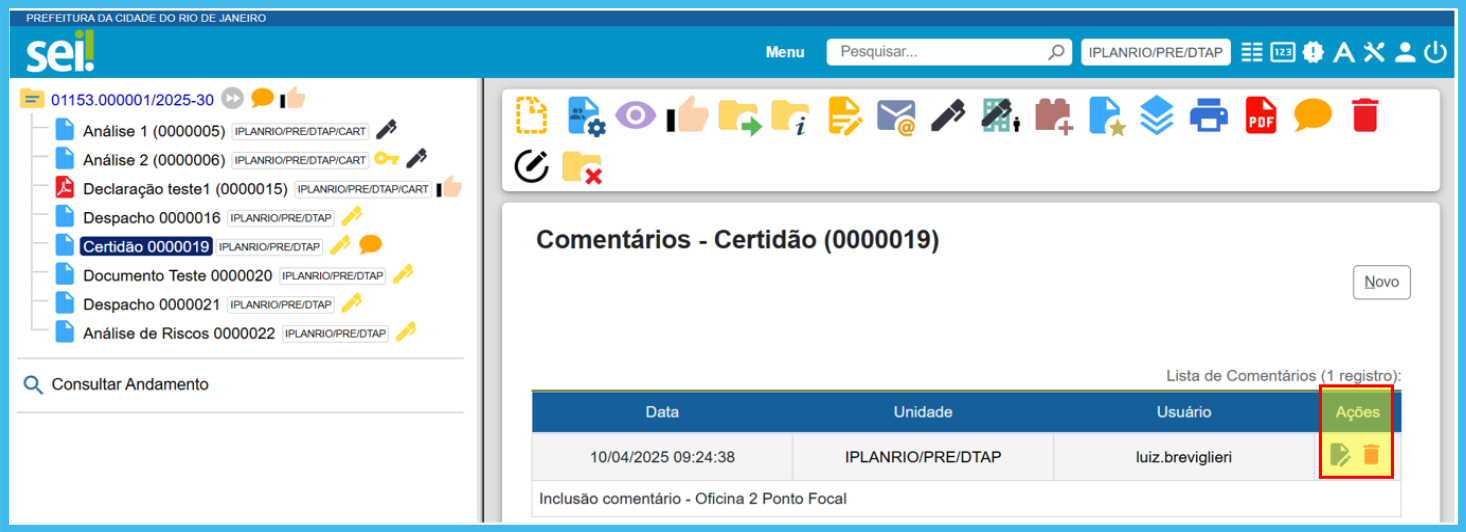Open the Menu in the top bar
The width and height of the screenshot is (1466, 532).
[785, 53]
